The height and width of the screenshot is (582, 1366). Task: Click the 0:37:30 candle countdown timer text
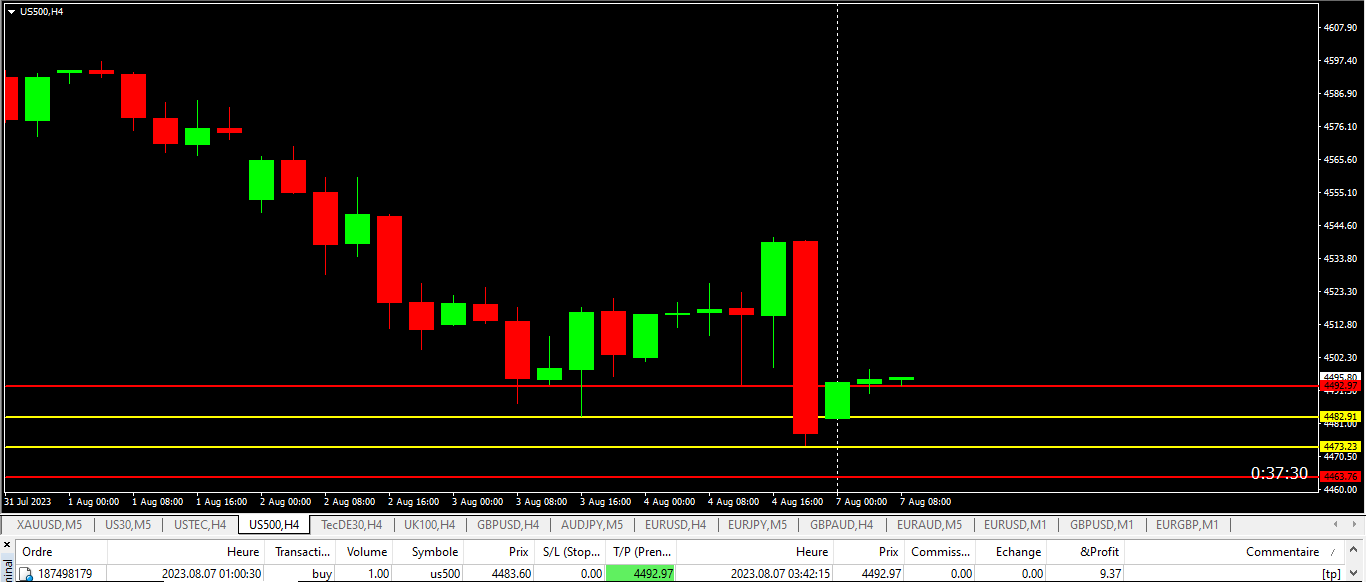pos(1279,473)
